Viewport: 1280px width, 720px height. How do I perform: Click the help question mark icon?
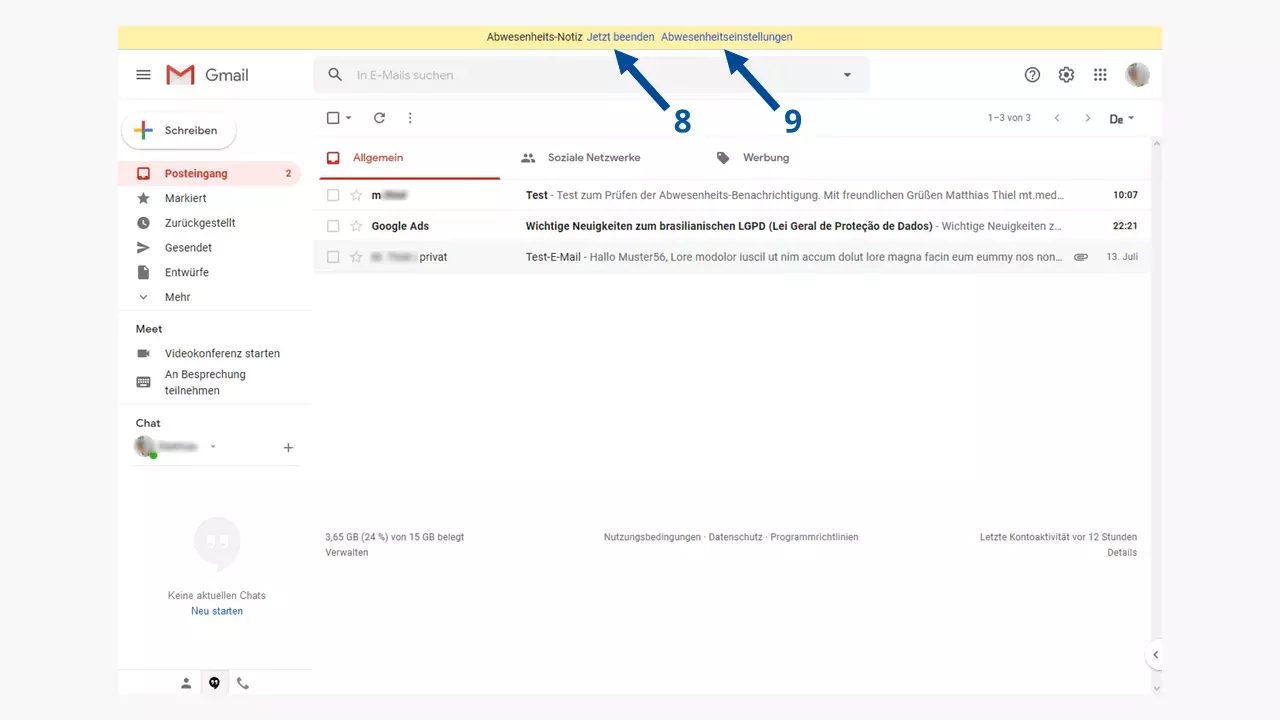tap(1032, 75)
